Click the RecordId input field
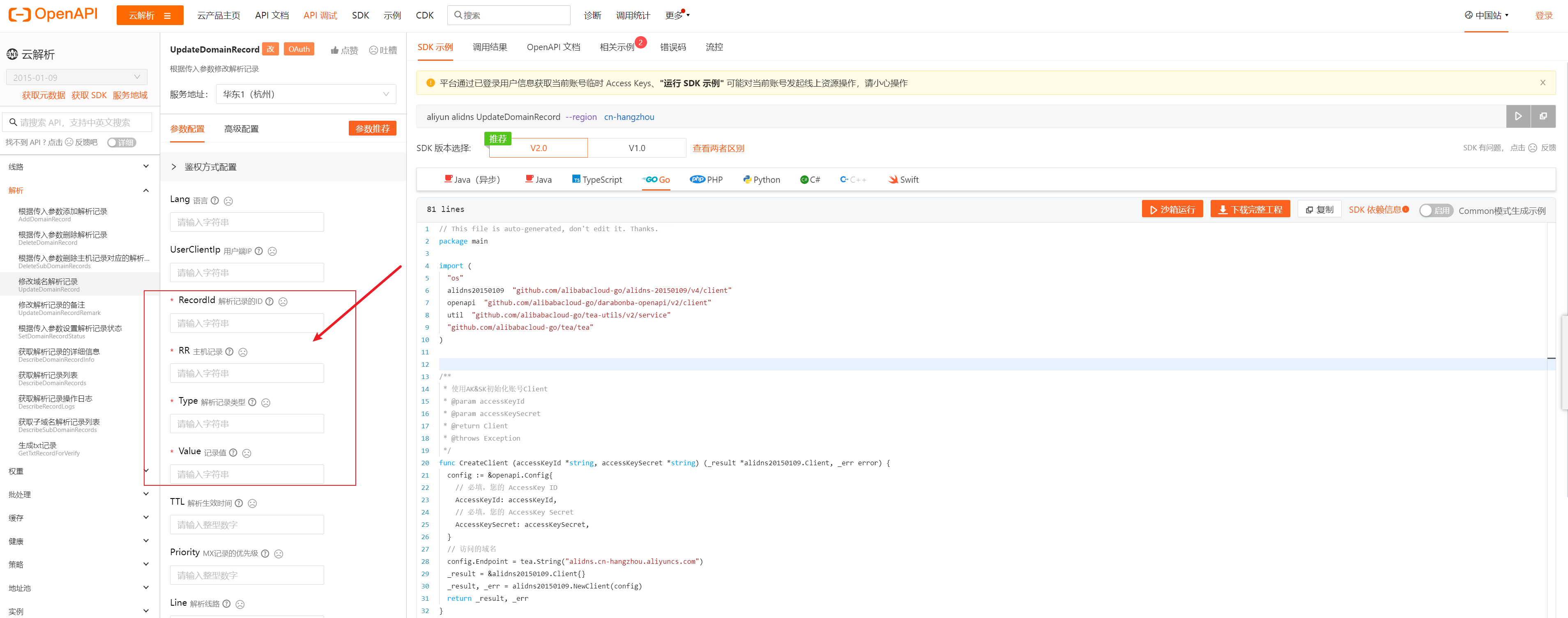 pos(246,323)
